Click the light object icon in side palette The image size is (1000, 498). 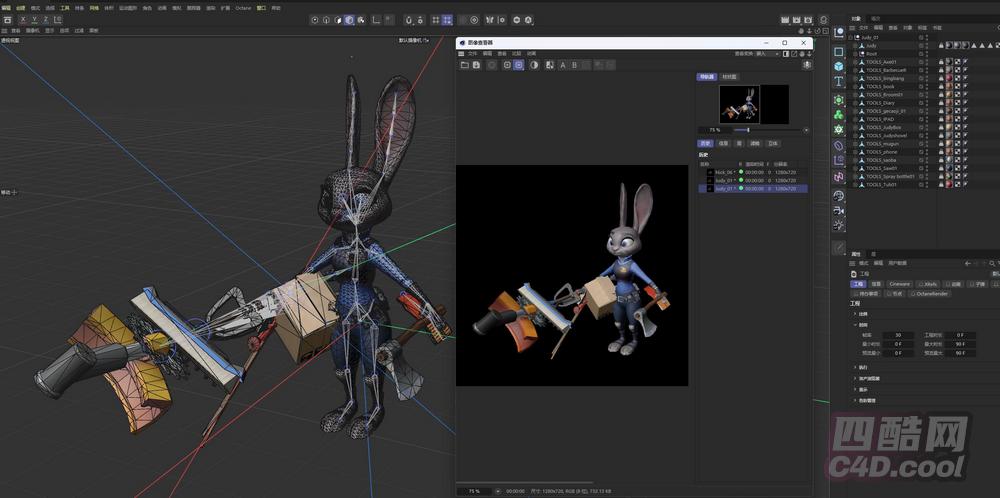(x=839, y=226)
